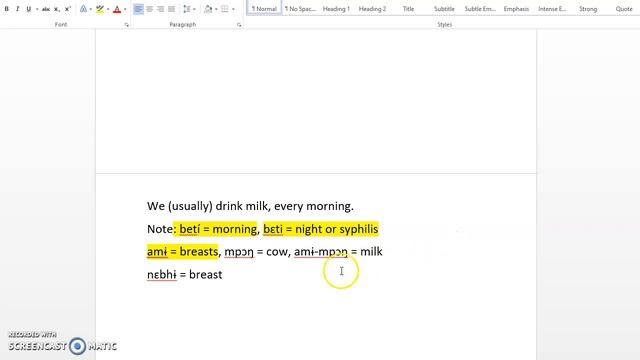
Task: Apply paragraph shading
Action: click(x=208, y=9)
